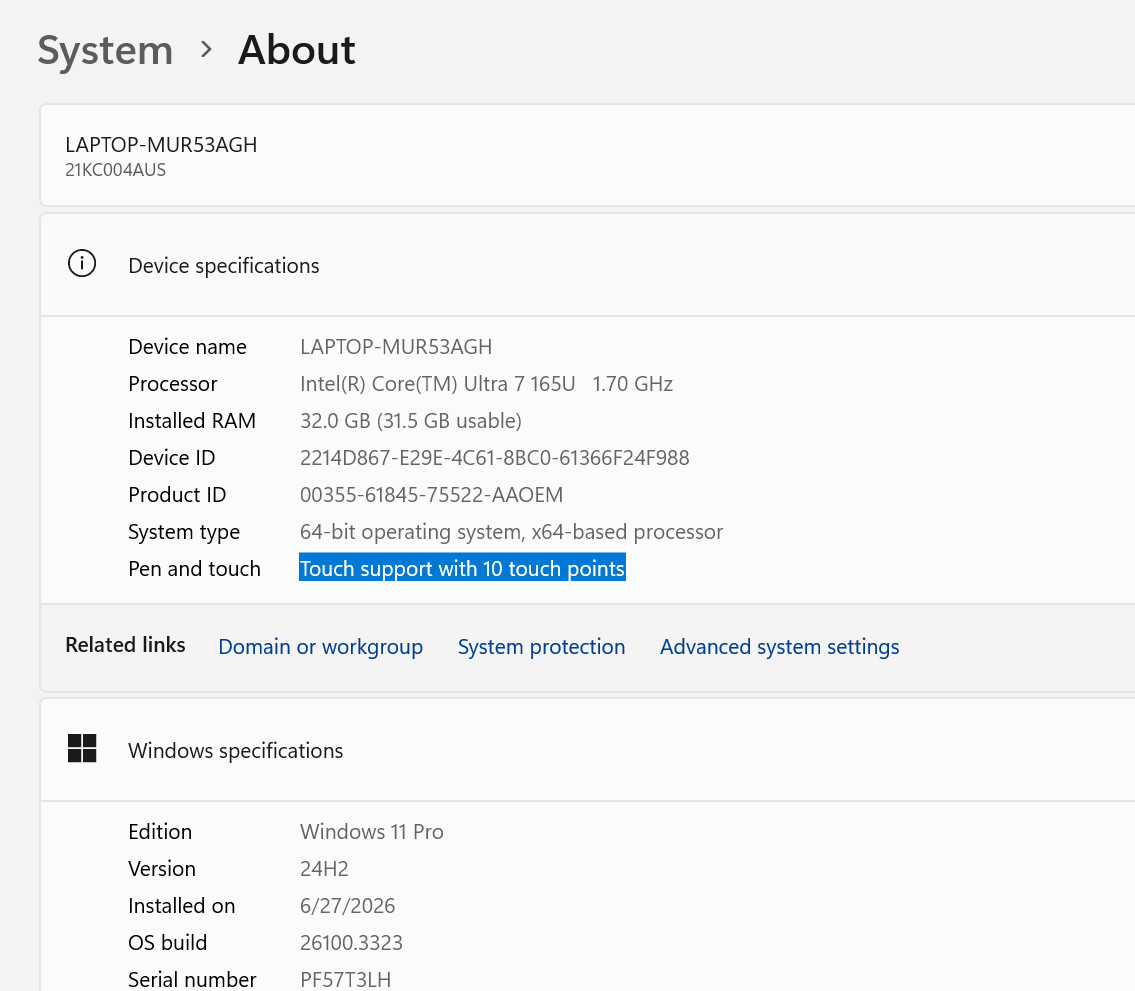Click the Installed on label
This screenshot has height=991, width=1135.
pyautogui.click(x=182, y=906)
